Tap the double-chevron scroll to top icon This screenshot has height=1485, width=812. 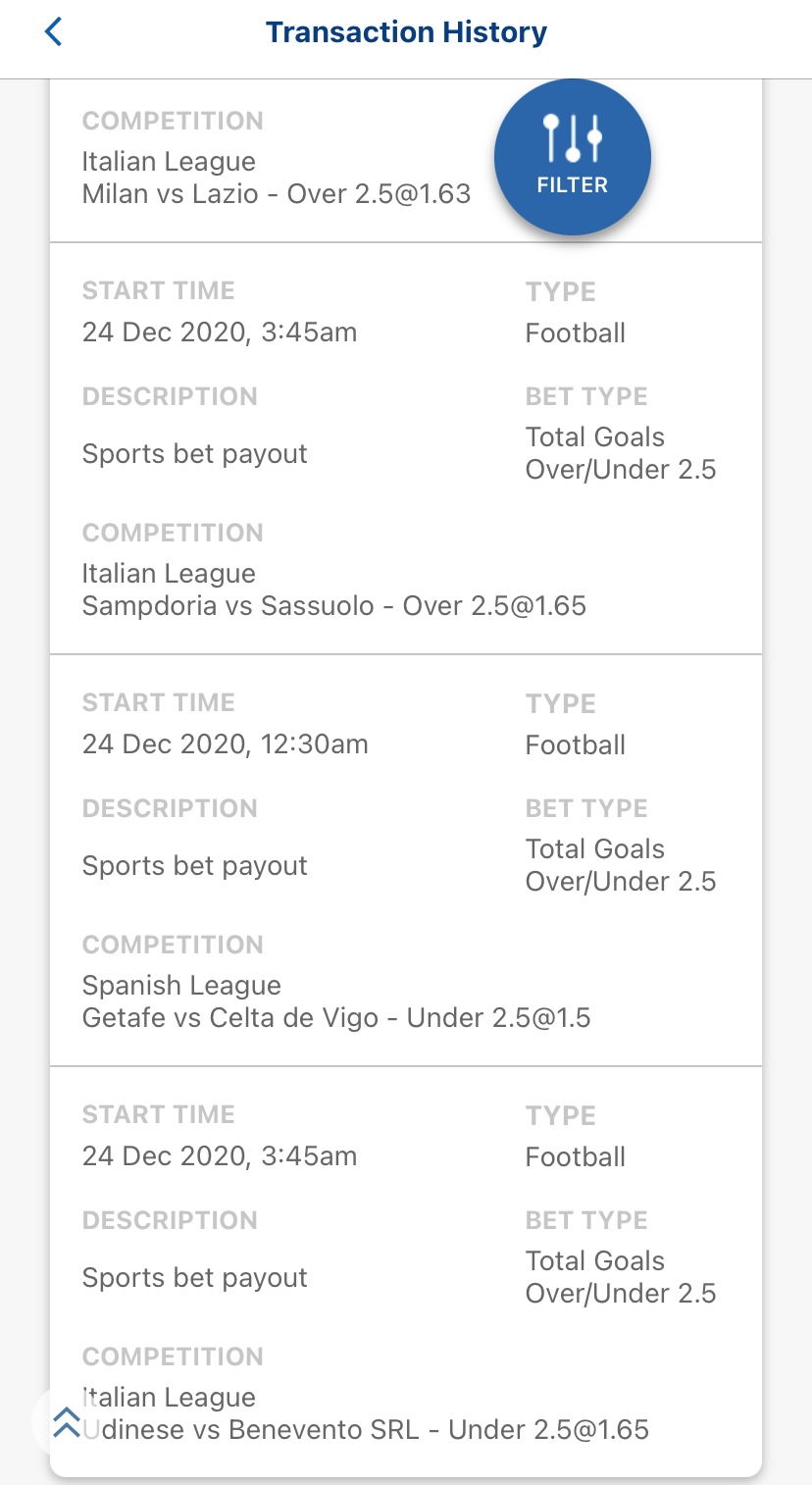click(66, 1421)
